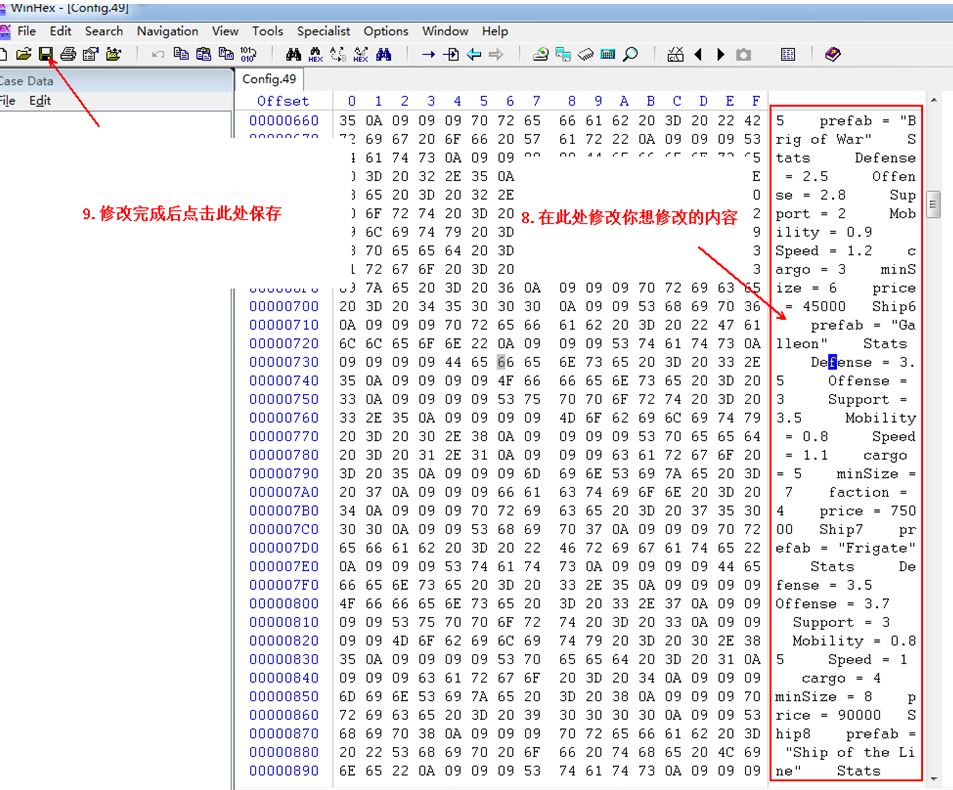Click the Open file folder icon
Image resolution: width=953 pixels, height=790 pixels.
click(x=24, y=54)
